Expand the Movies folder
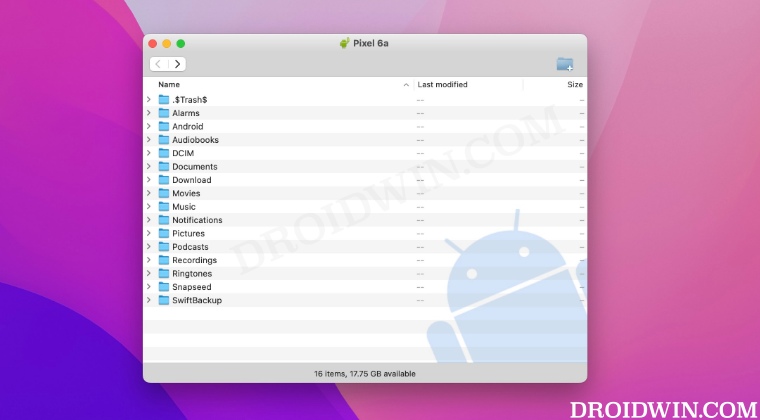This screenshot has height=420, width=760. [x=149, y=193]
